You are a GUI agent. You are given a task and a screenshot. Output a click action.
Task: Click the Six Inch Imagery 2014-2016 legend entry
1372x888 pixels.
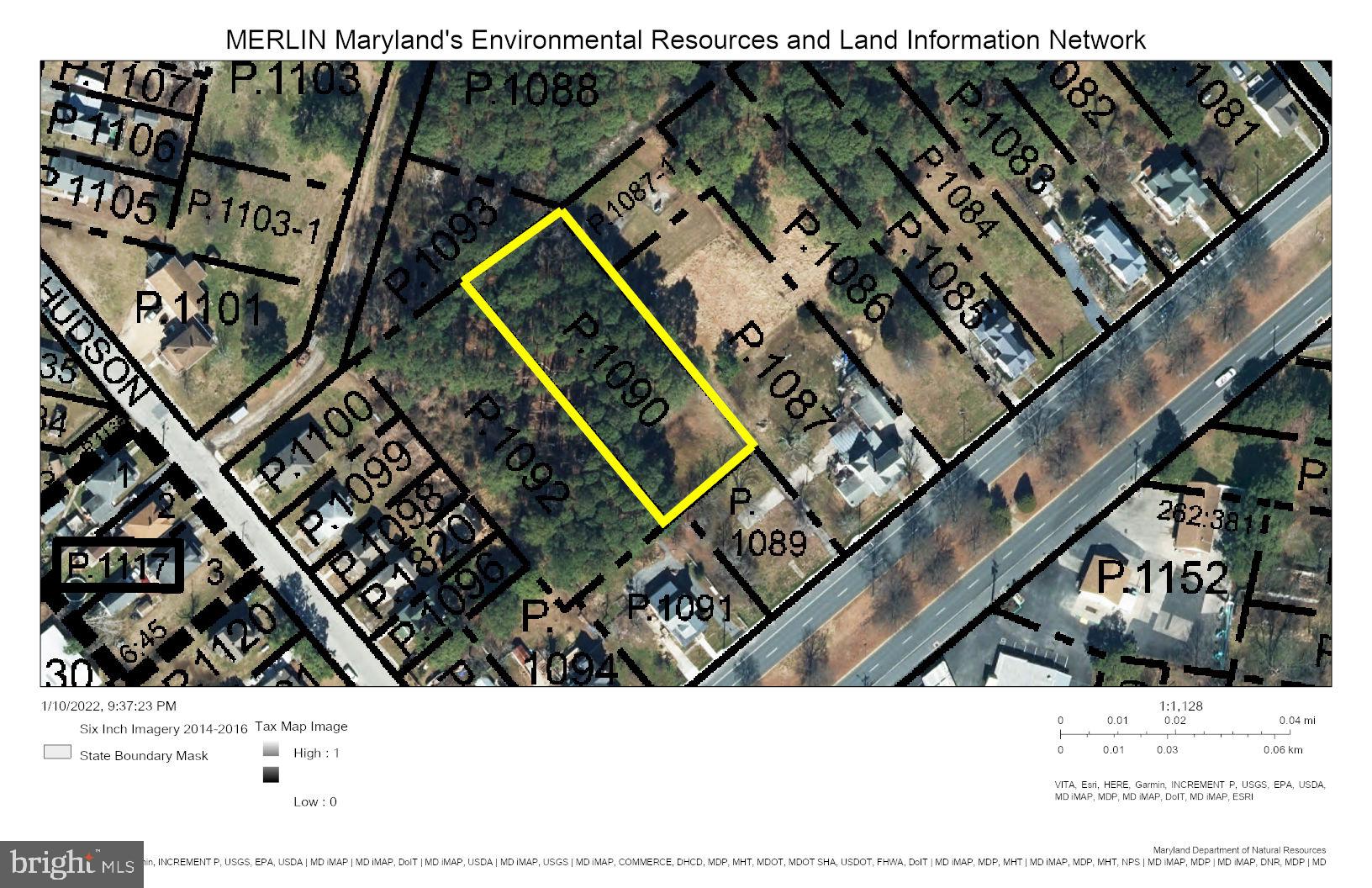point(163,729)
